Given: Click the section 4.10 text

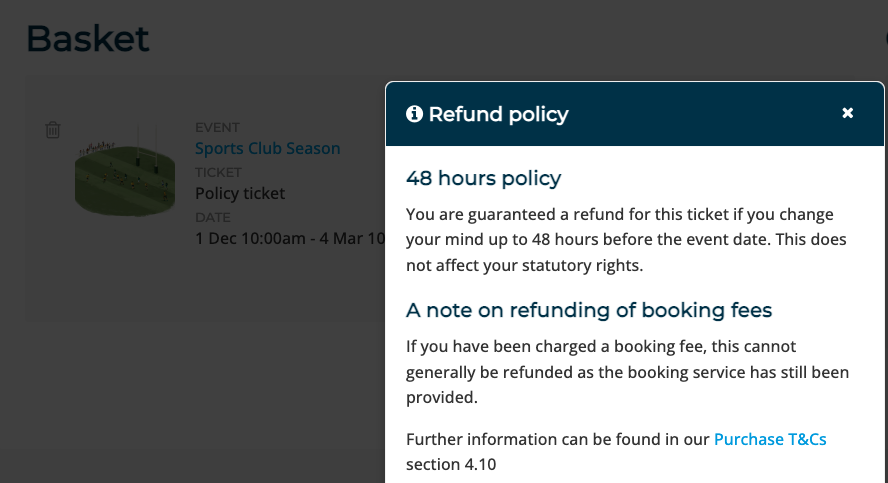Looking at the screenshot, I should click(451, 464).
